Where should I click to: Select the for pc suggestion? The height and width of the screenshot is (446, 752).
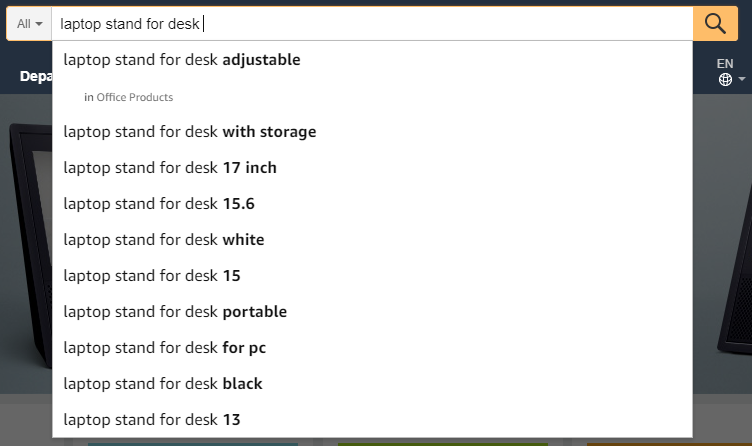pos(165,347)
